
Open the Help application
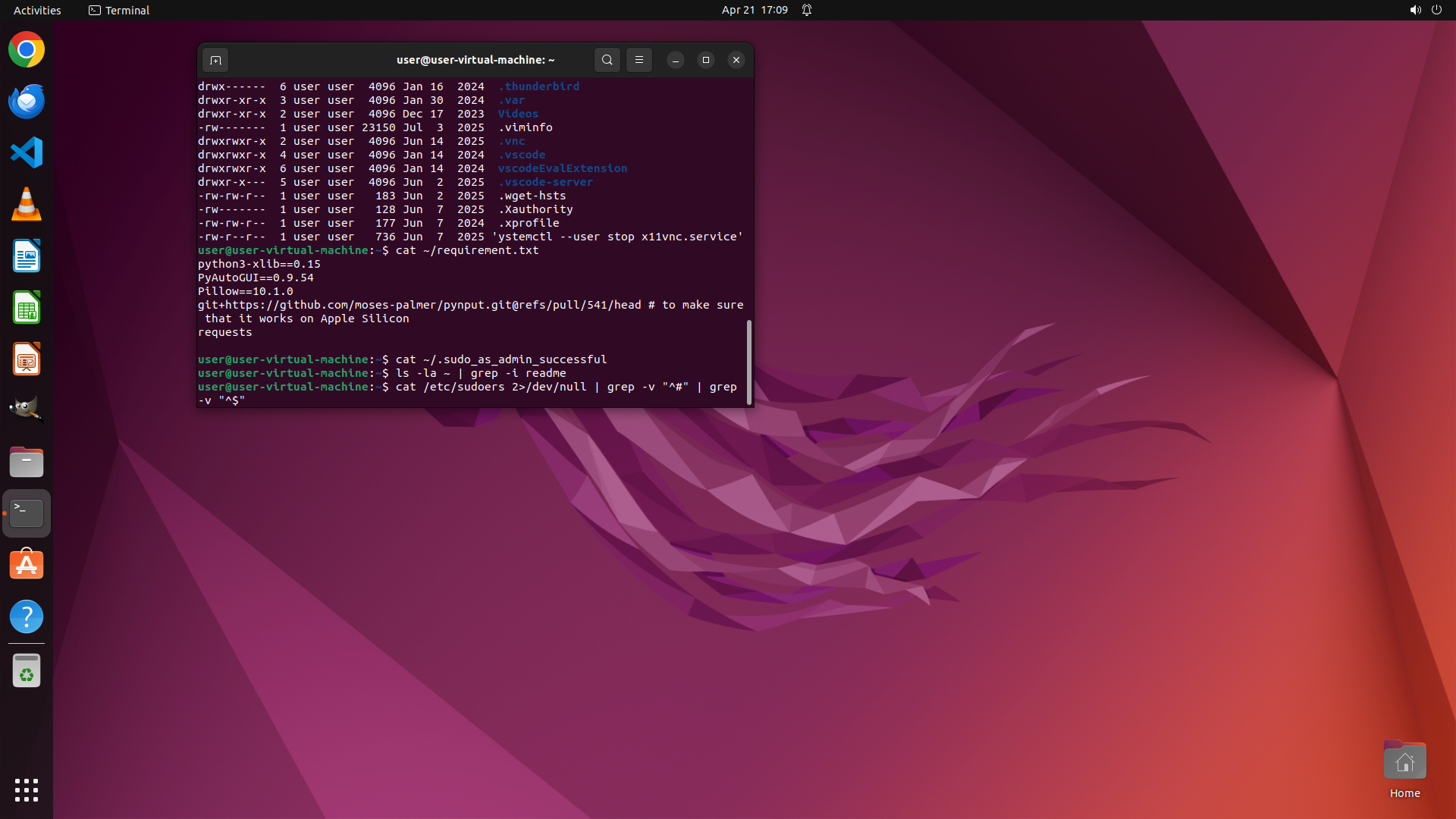27,617
